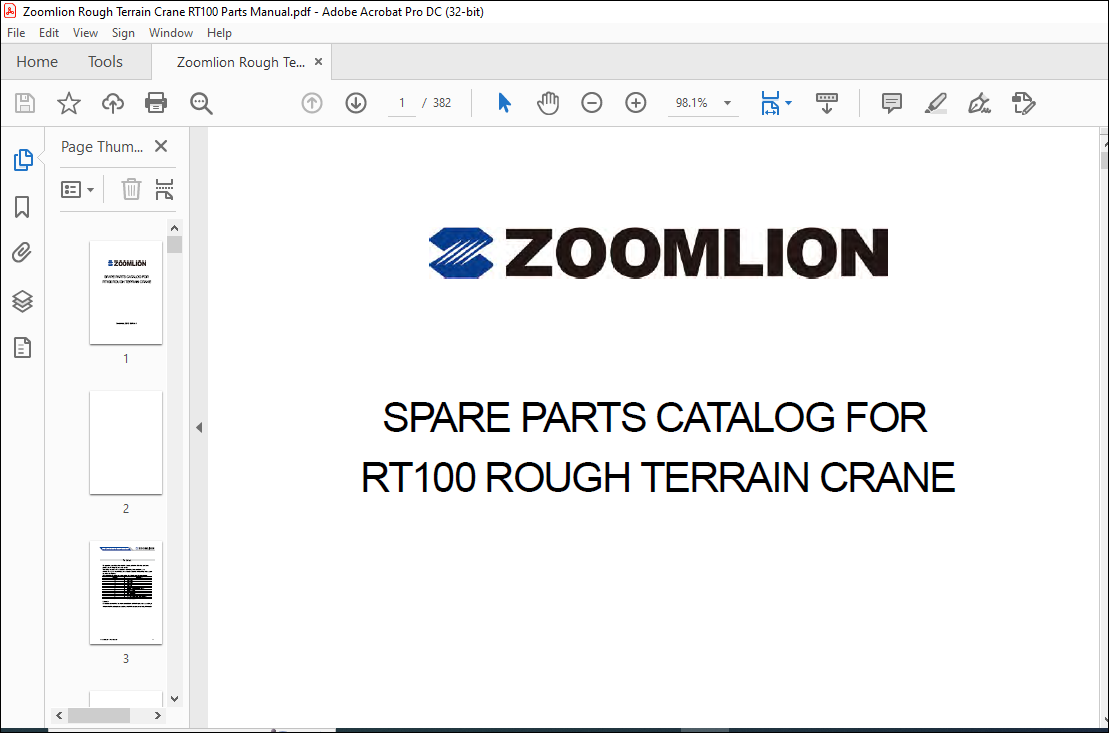Open the Sign document pen tool

pyautogui.click(x=980, y=103)
